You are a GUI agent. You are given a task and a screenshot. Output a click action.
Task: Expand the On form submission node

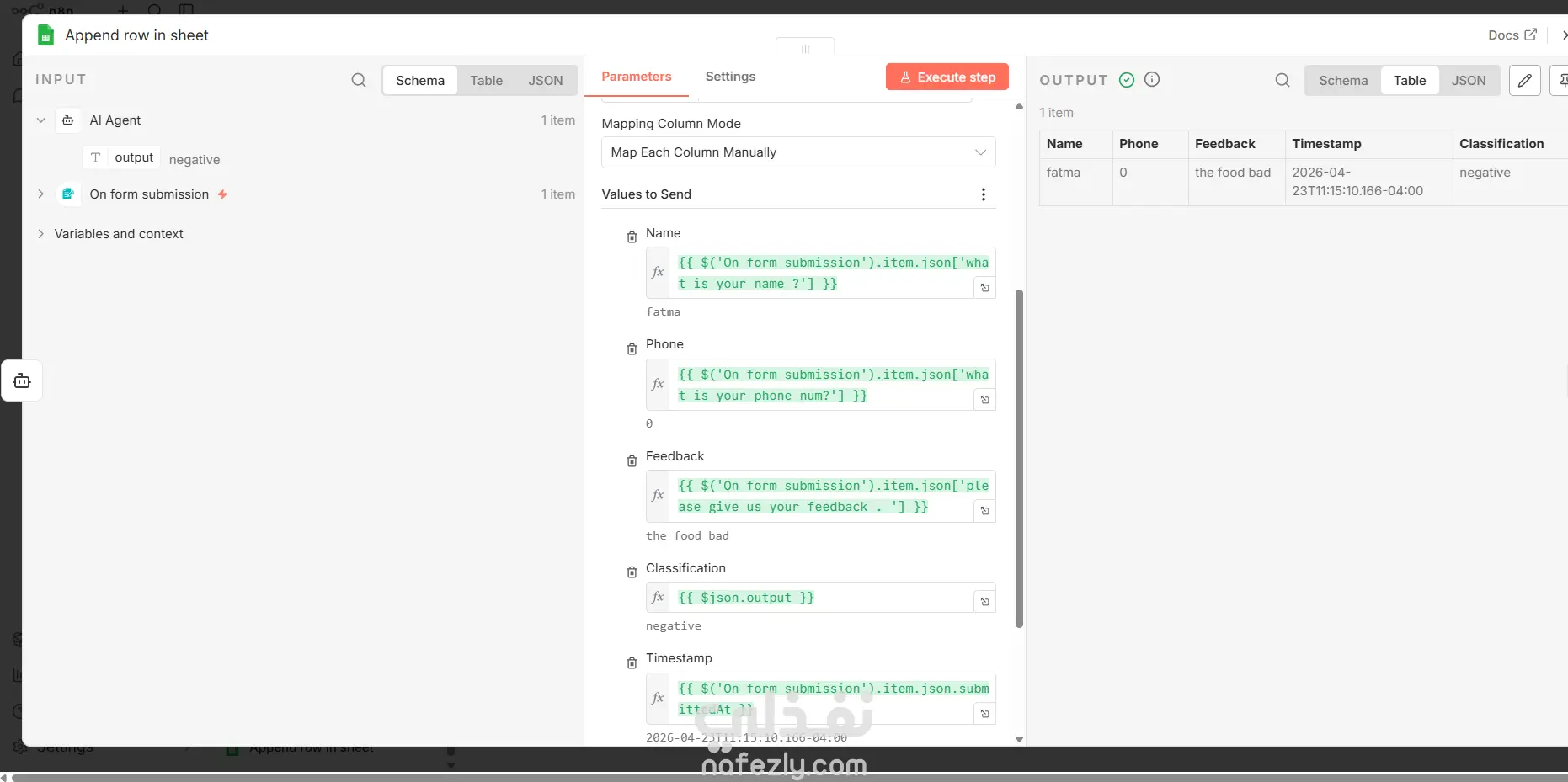[x=40, y=194]
